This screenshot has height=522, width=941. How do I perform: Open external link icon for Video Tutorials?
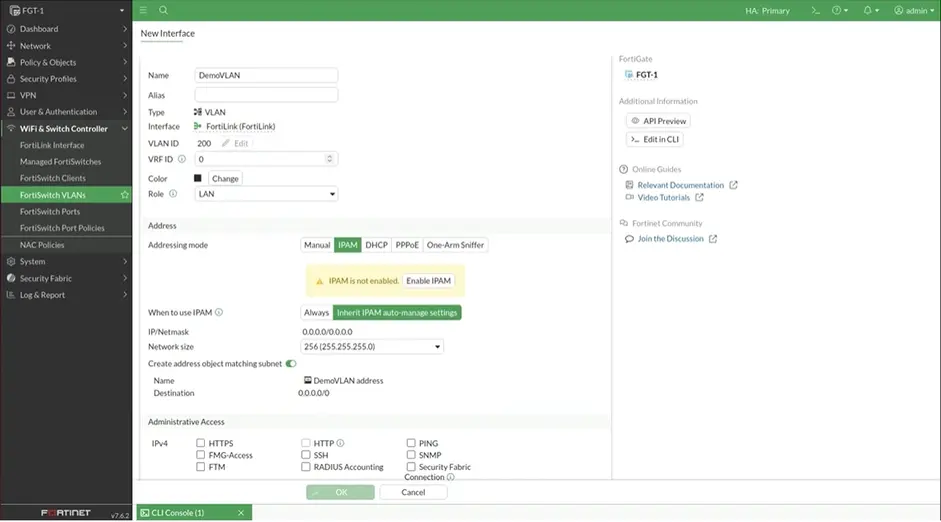click(699, 197)
